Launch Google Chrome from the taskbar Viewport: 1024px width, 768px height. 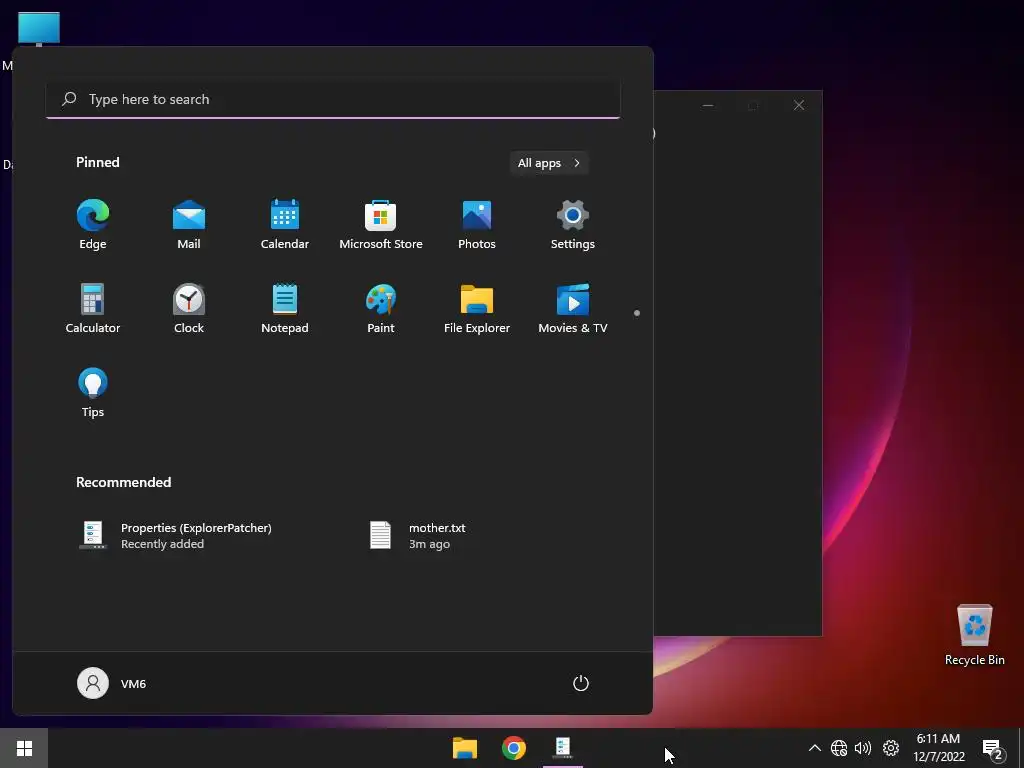[x=514, y=748]
